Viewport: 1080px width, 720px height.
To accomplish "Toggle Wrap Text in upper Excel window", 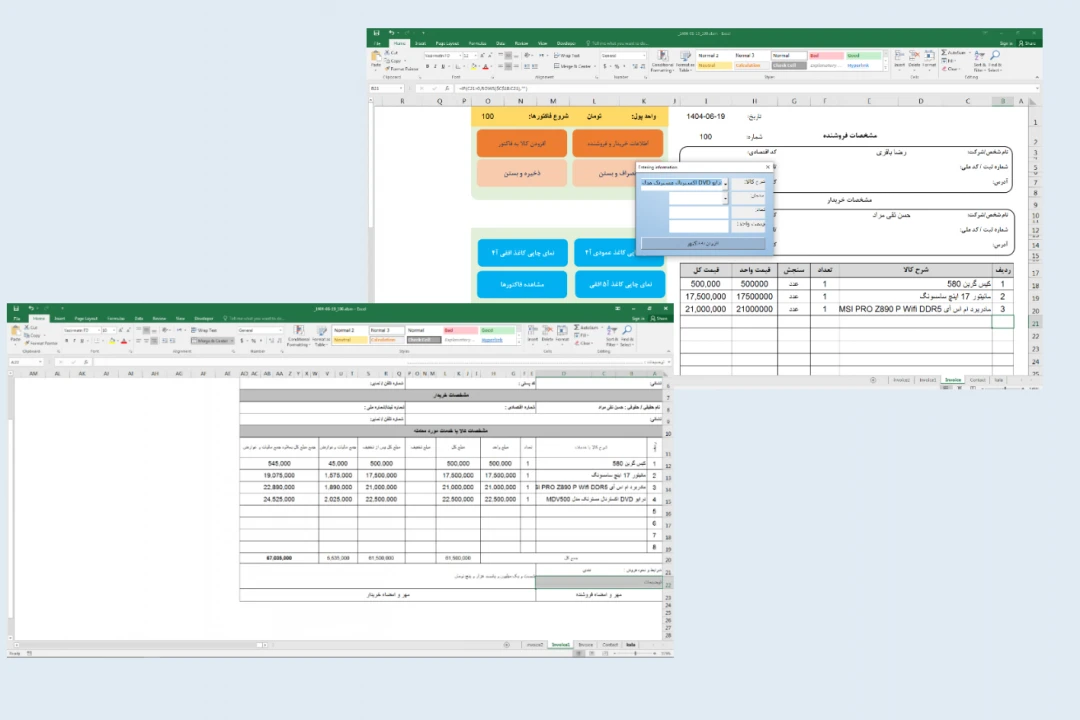I will 568,55.
